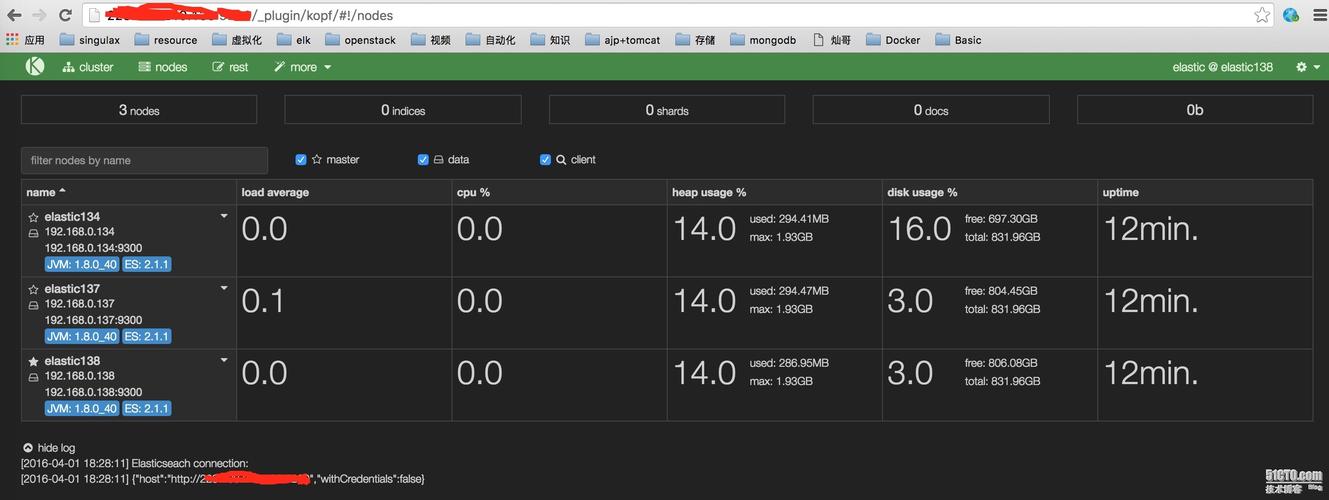This screenshot has width=1329, height=500.
Task: Open settings gear in navbar
Action: (1301, 67)
